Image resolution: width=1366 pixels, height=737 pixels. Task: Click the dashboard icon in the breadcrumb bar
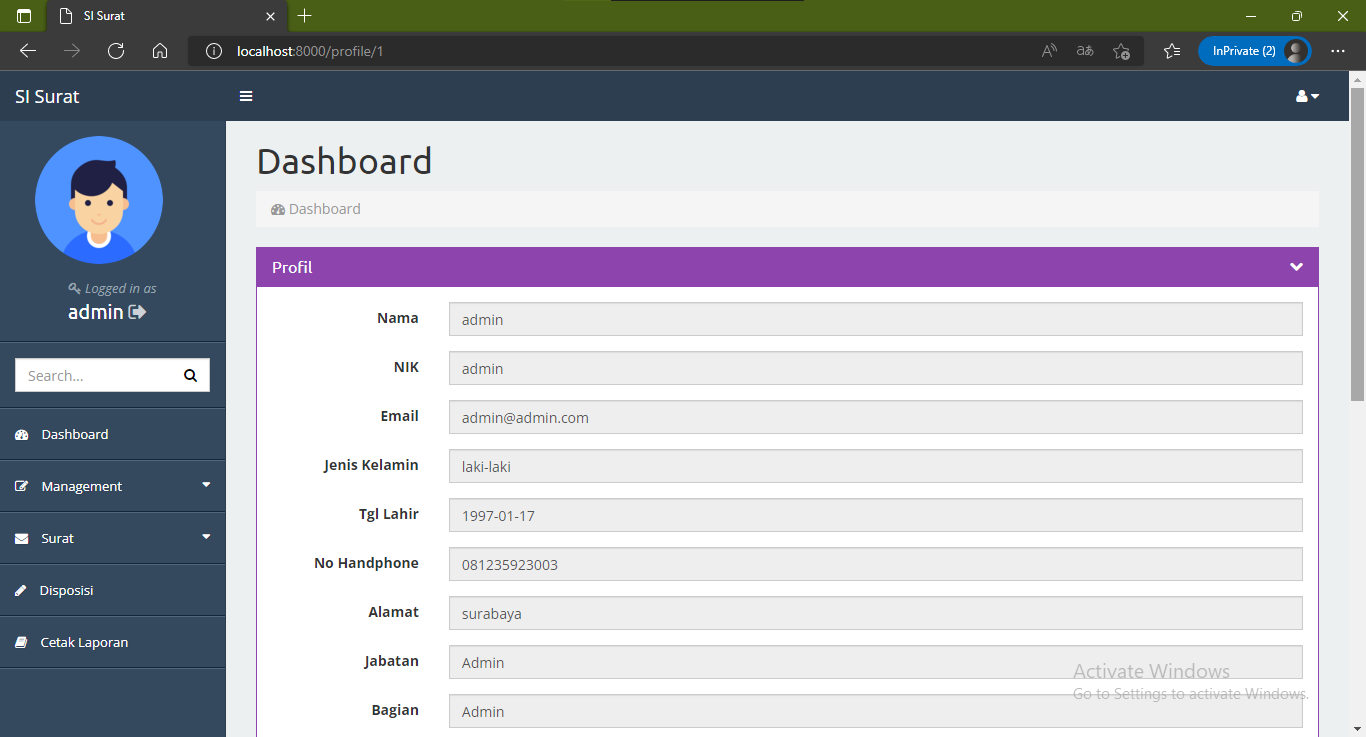tap(277, 208)
